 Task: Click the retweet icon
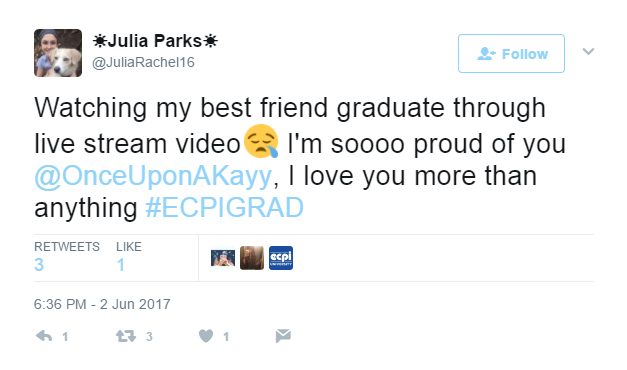(x=126, y=336)
